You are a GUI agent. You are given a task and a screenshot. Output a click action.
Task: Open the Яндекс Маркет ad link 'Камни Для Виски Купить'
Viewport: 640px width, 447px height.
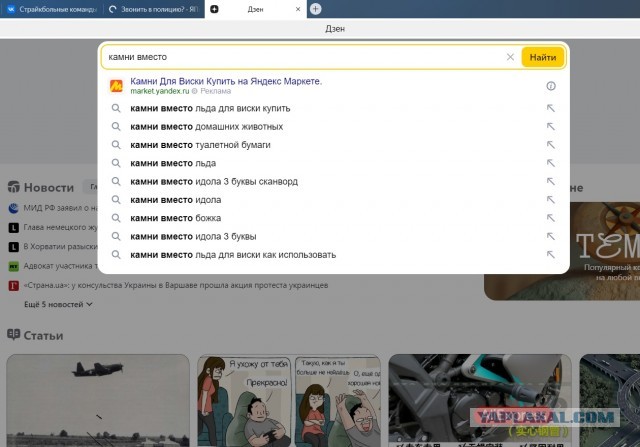pyautogui.click(x=226, y=81)
